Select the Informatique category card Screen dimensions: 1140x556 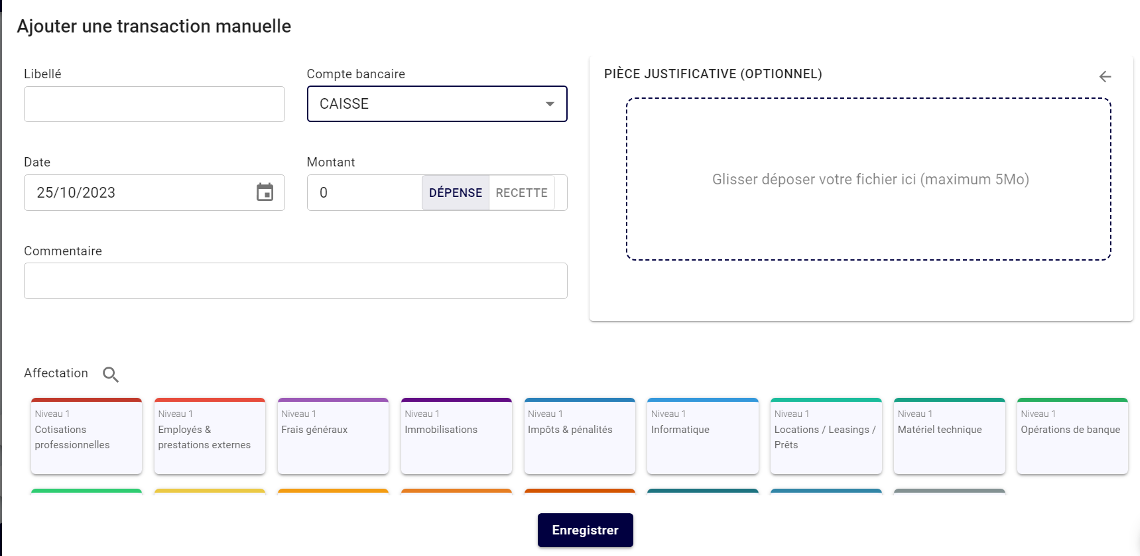(x=703, y=436)
